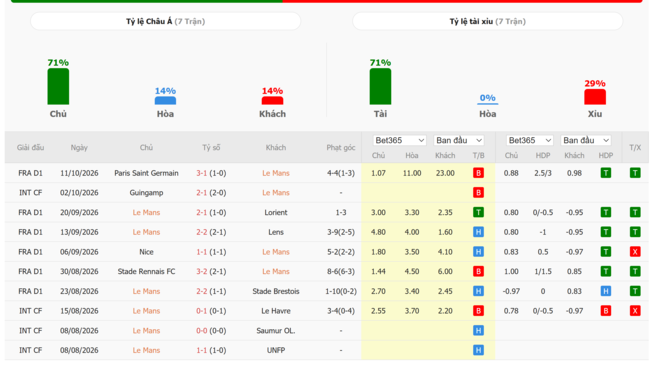
Task: Switch to the Tỷ lệ Châu Á tab
Action: click(165, 21)
